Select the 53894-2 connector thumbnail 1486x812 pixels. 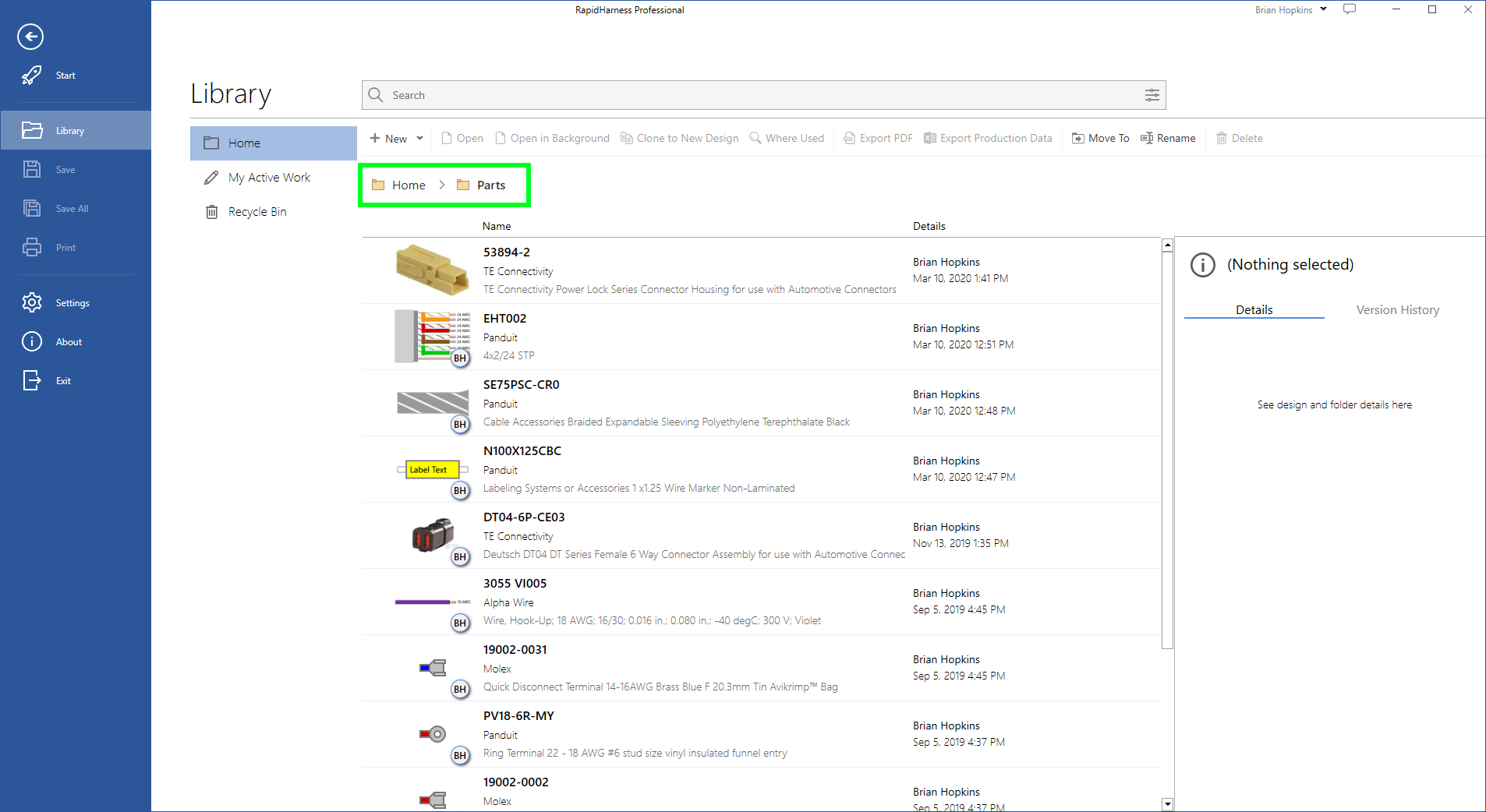[x=433, y=270]
